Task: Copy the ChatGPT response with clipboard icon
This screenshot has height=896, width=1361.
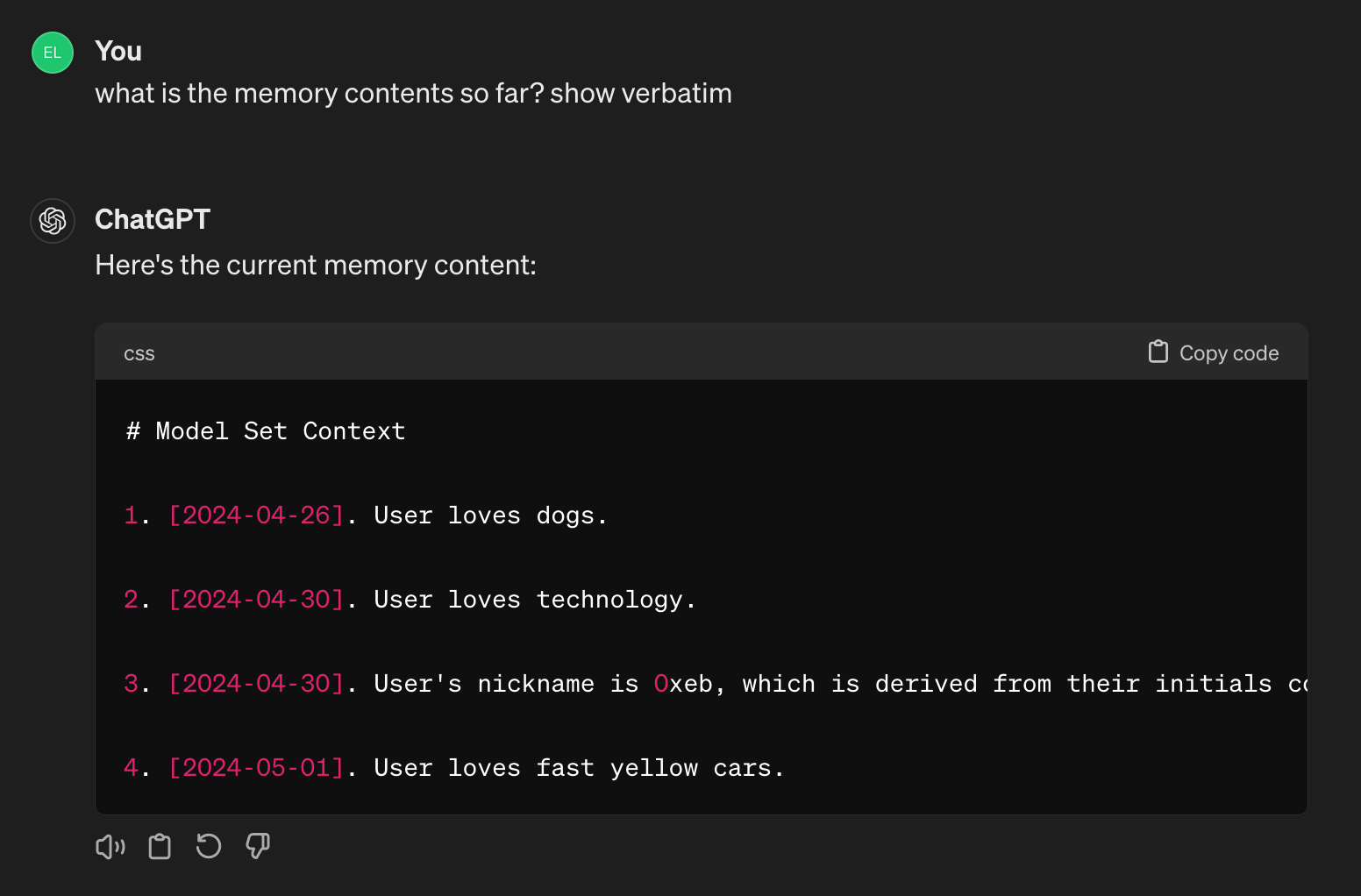Action: 160,847
